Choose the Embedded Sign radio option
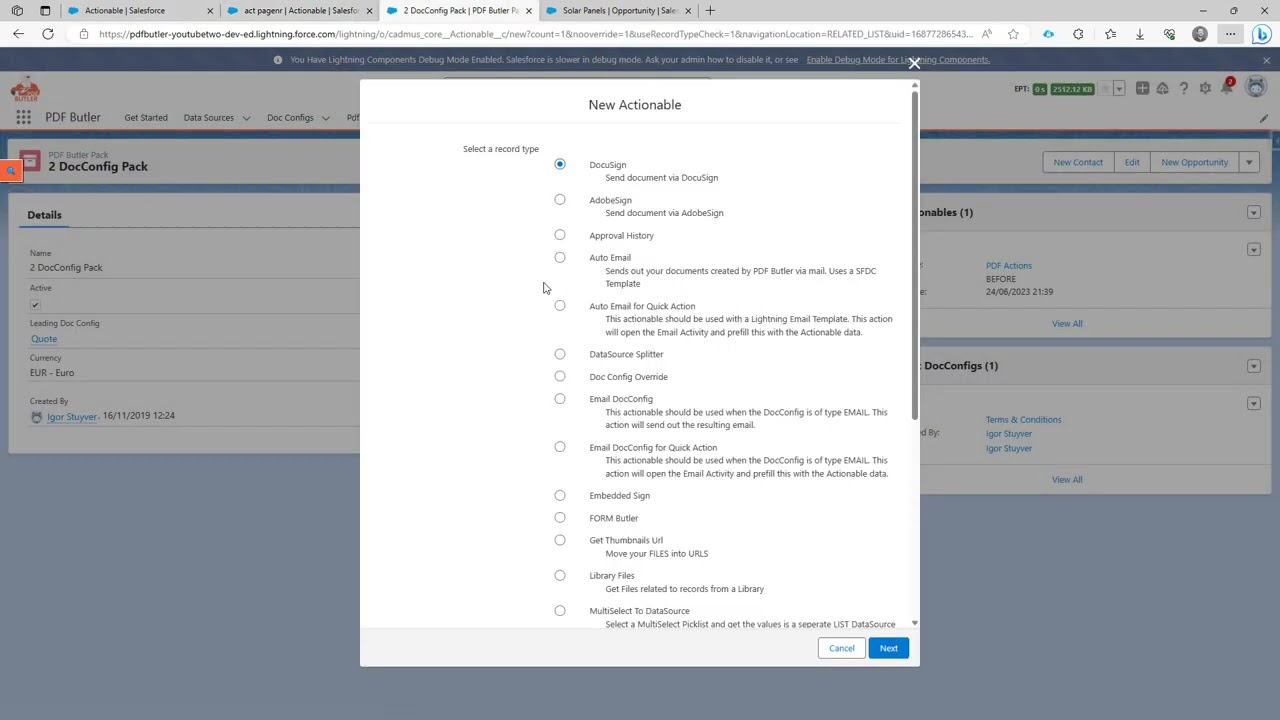 coord(560,496)
